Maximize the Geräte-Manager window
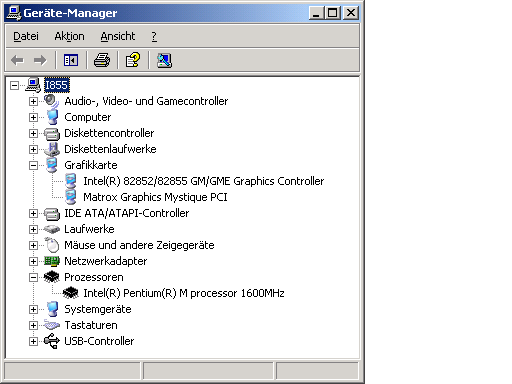This screenshot has height=384, width=512. click(333, 13)
